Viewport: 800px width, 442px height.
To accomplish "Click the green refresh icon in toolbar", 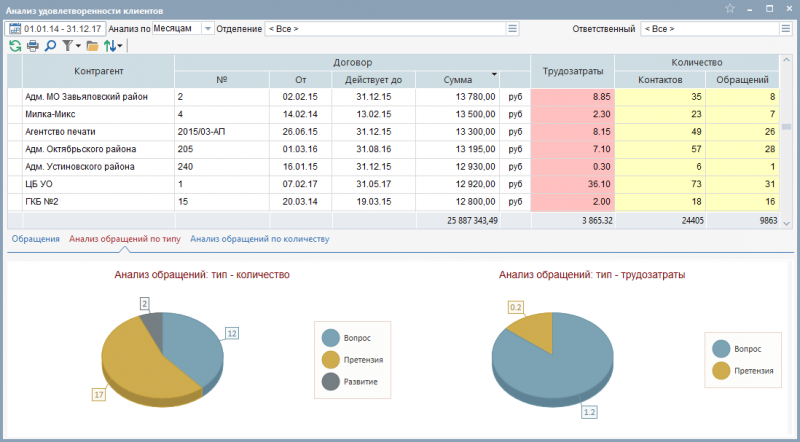I will pos(15,46).
